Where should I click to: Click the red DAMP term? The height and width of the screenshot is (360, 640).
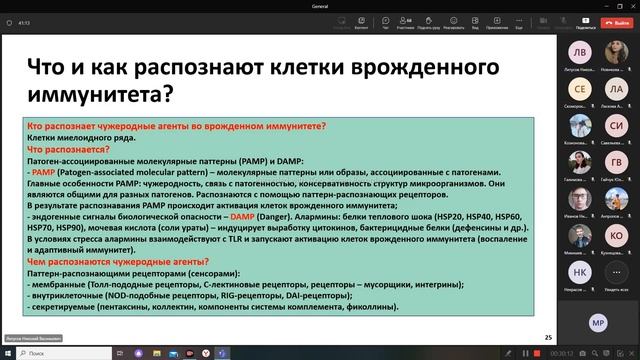tap(242, 216)
